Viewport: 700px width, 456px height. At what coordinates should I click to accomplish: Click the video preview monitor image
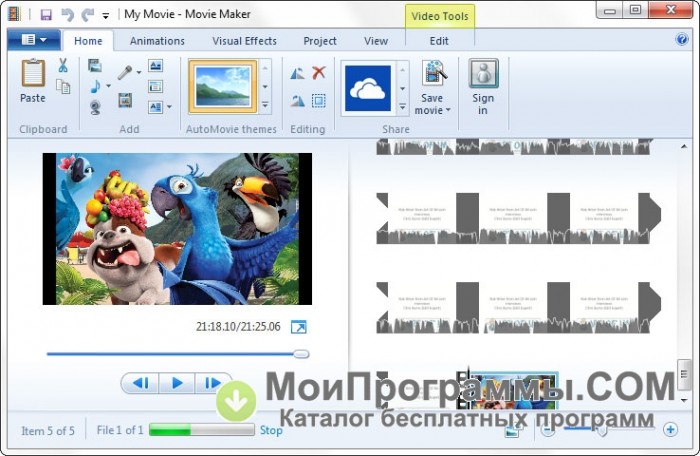177,229
